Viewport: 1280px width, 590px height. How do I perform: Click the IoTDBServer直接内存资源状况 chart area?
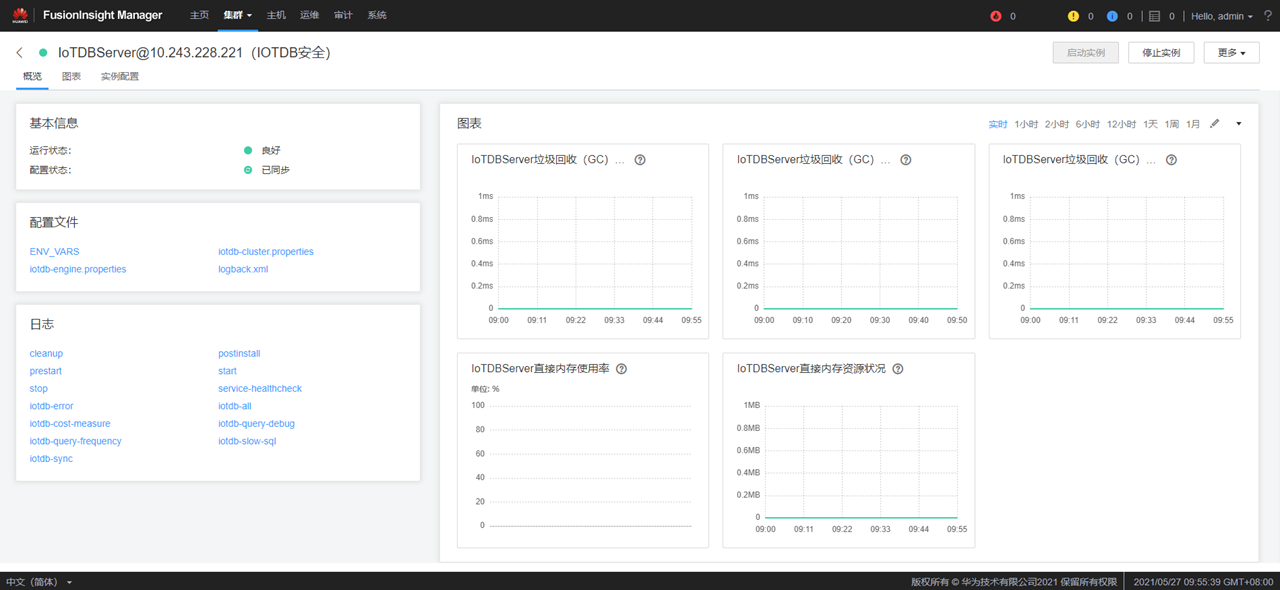click(849, 450)
